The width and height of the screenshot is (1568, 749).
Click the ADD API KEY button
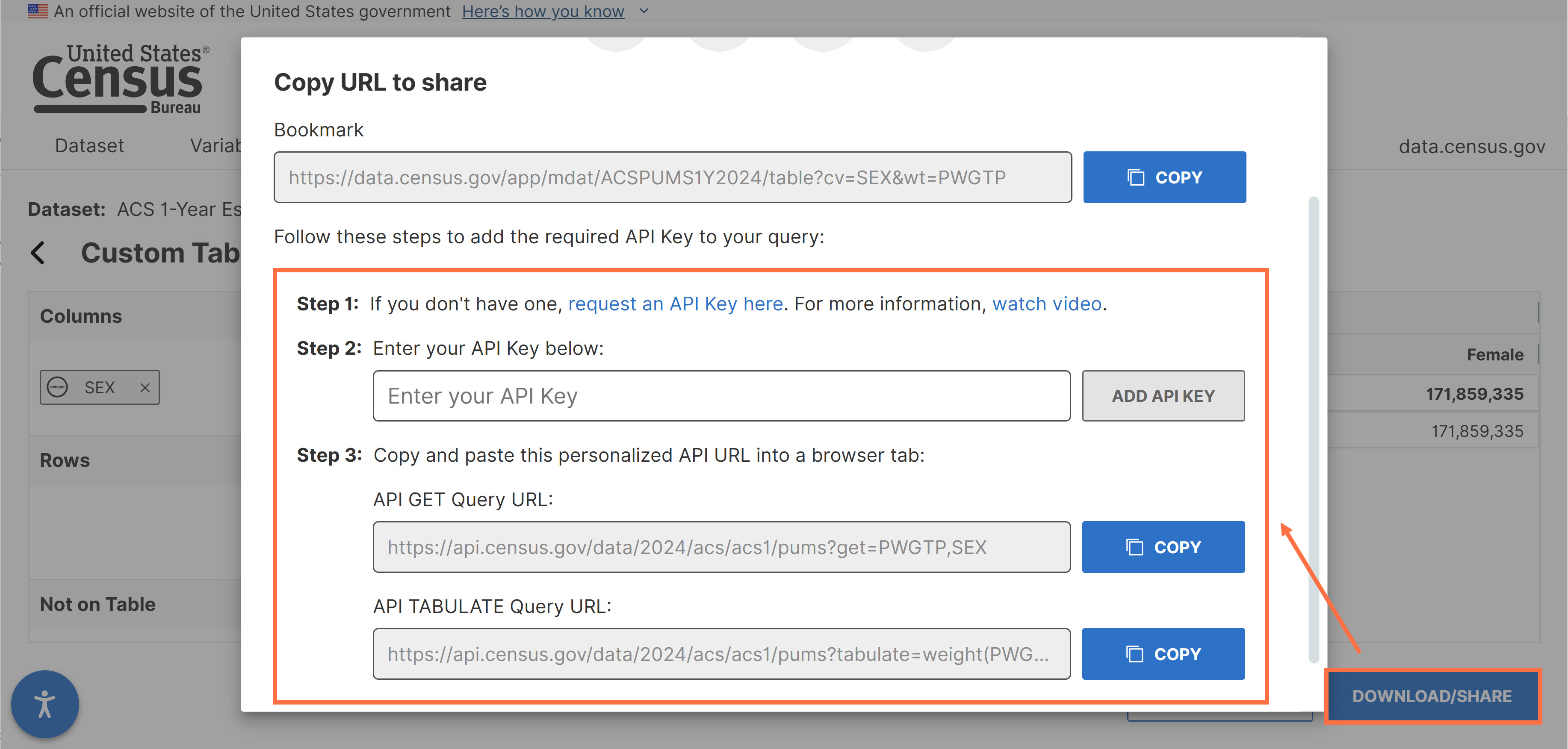click(x=1163, y=395)
